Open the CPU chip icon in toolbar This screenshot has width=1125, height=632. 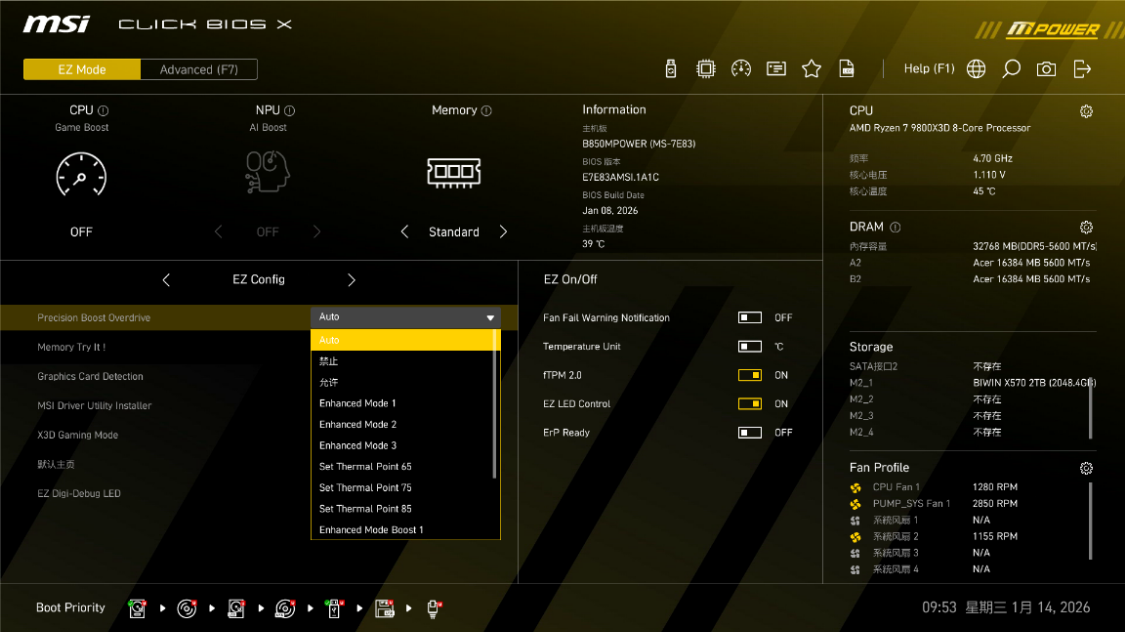point(705,69)
